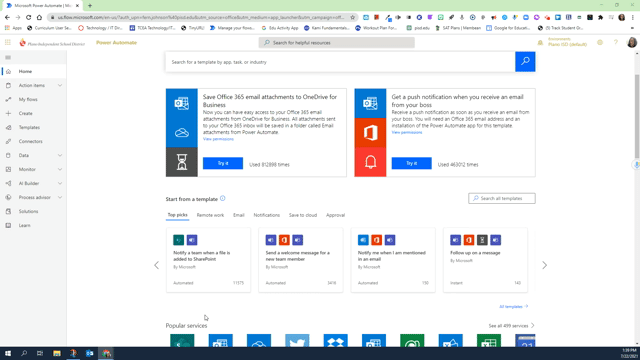Image resolution: width=640 pixels, height=360 pixels.
Task: Open the app launcher waffle icon
Action: (8, 42)
